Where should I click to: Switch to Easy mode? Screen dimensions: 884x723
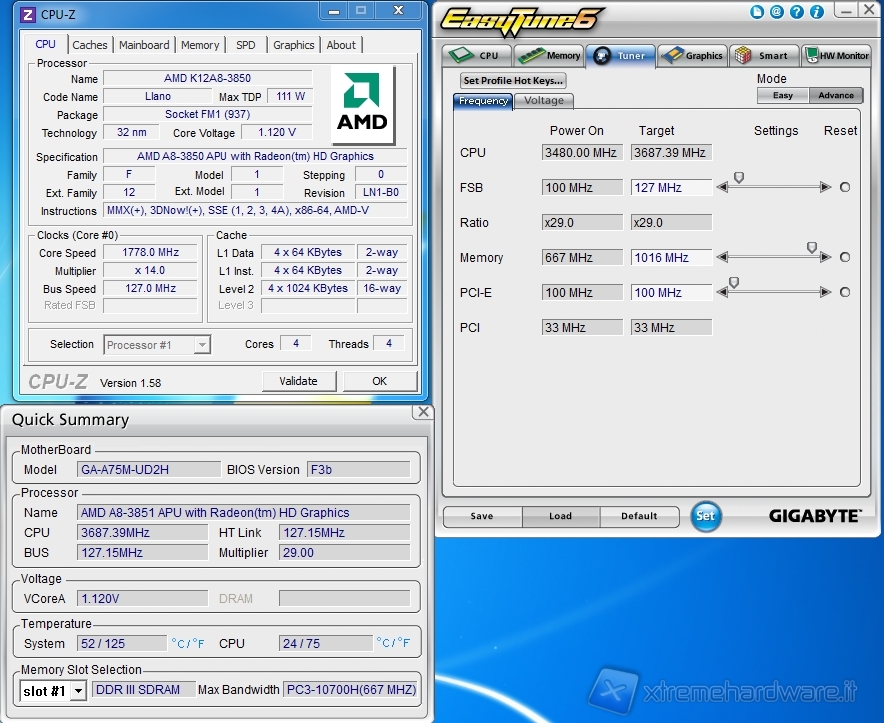pyautogui.click(x=783, y=95)
